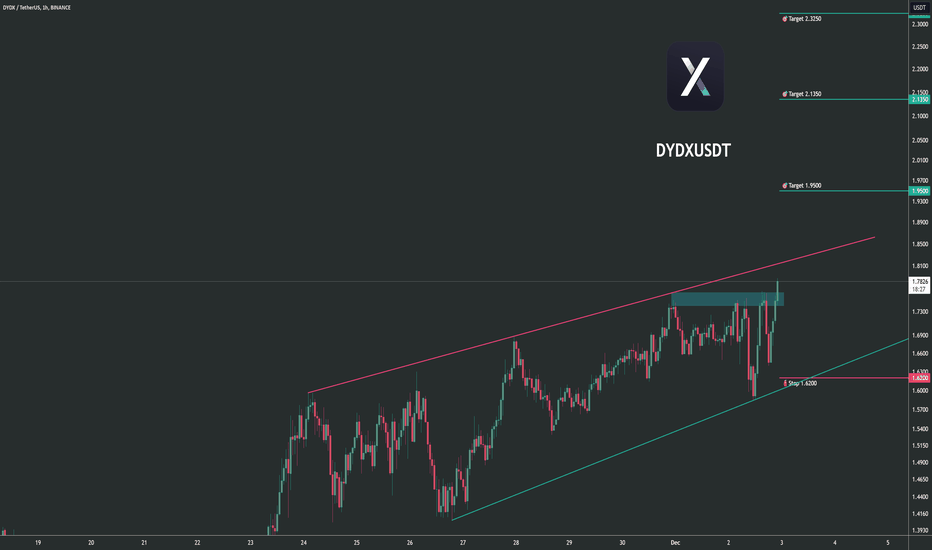Select the red 1.6200 stop price label

[920, 378]
